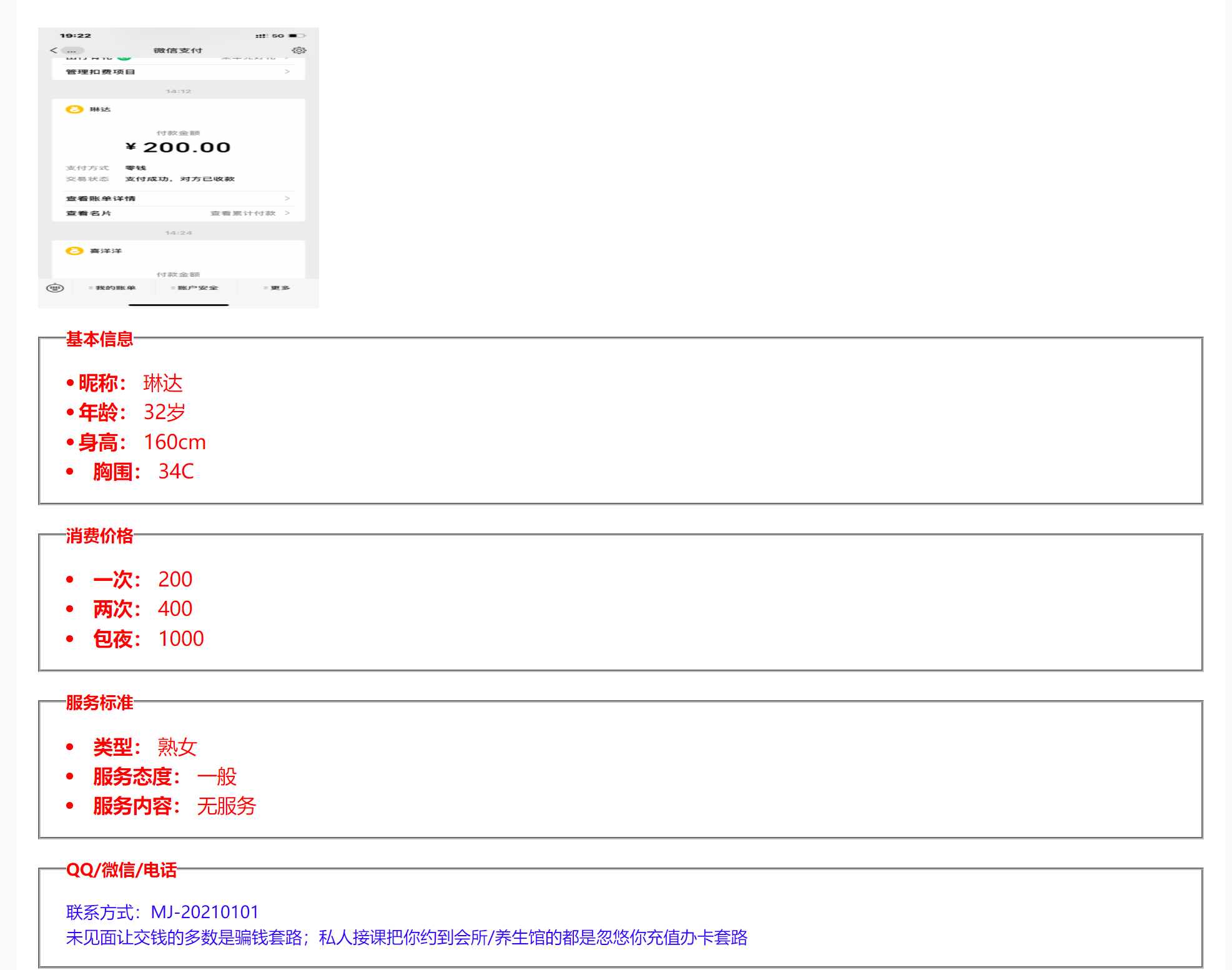Tap the gray ellipsis pill near back arrow
Image resolution: width=1232 pixels, height=970 pixels.
click(72, 51)
